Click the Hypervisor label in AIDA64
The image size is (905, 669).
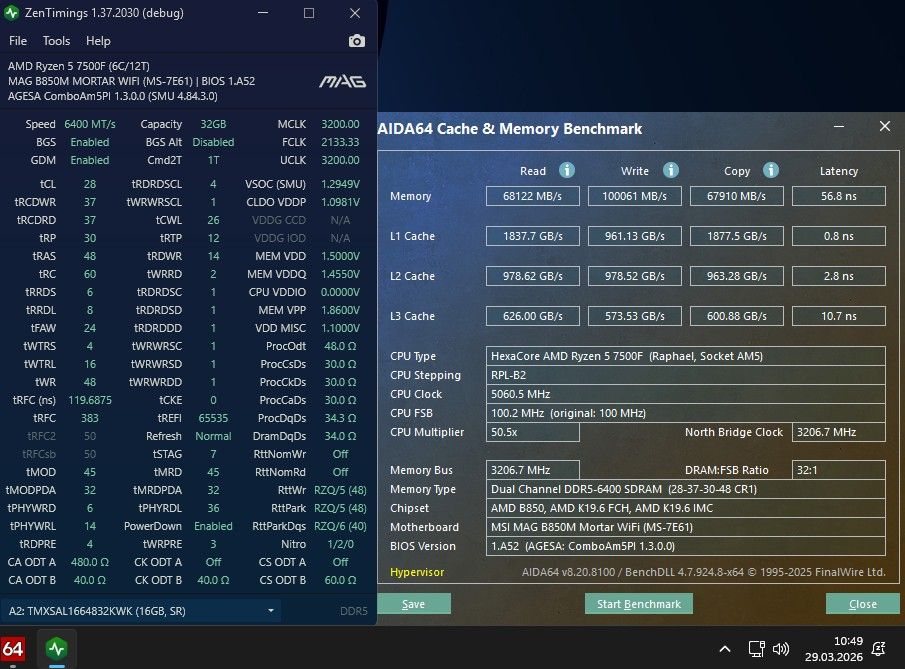click(417, 572)
